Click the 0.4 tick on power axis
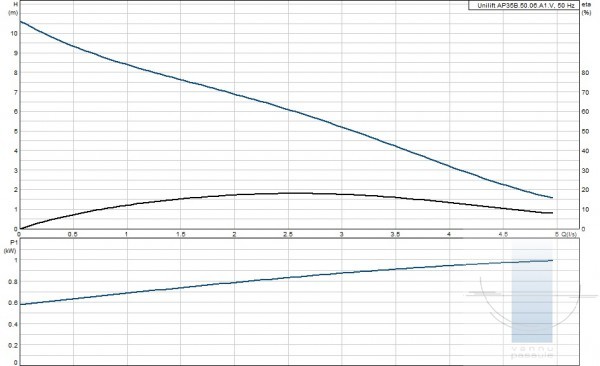Image resolution: width=600 pixels, height=366 pixels. tap(13, 324)
